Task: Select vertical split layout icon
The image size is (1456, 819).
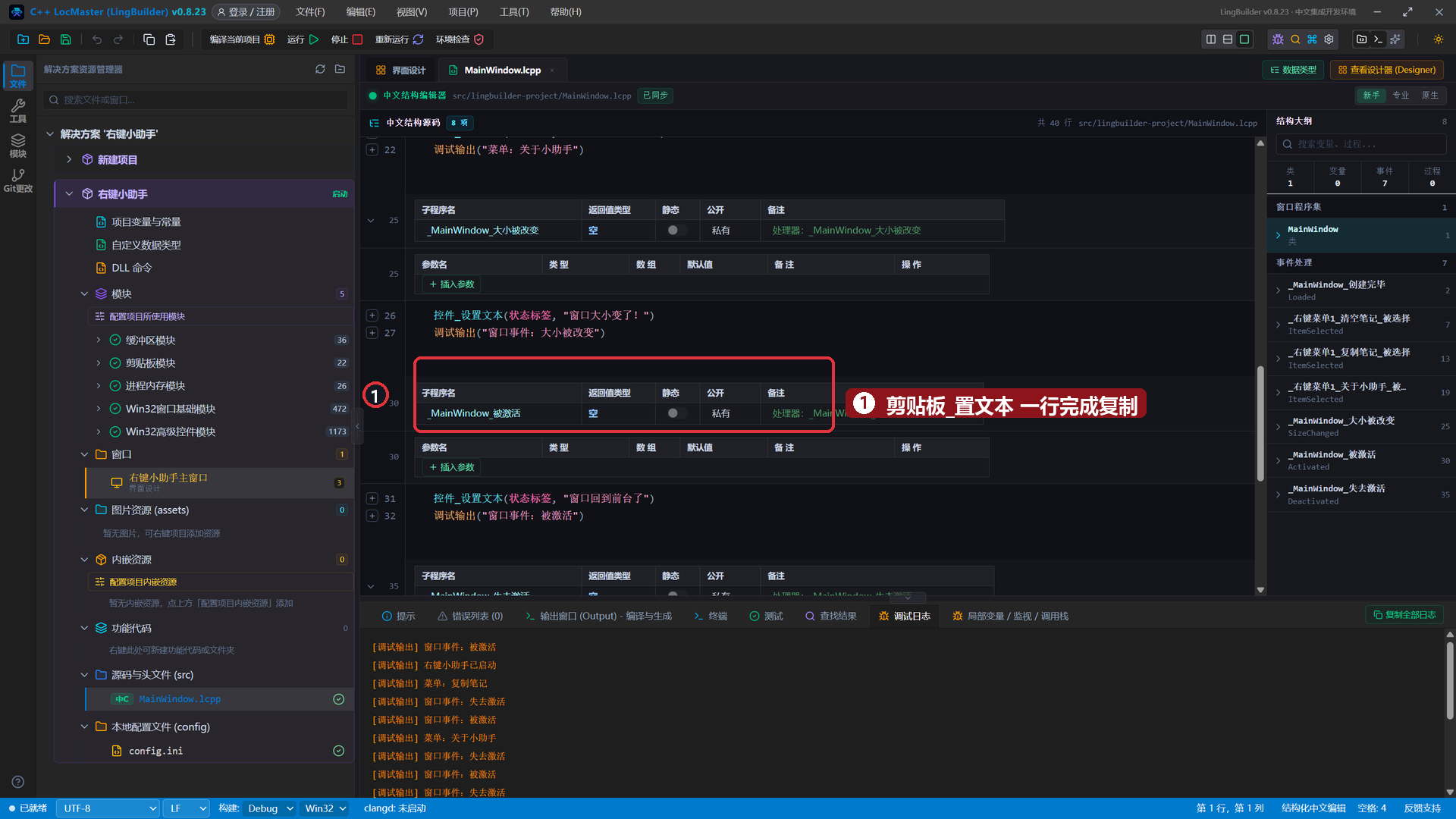Action: point(1211,39)
